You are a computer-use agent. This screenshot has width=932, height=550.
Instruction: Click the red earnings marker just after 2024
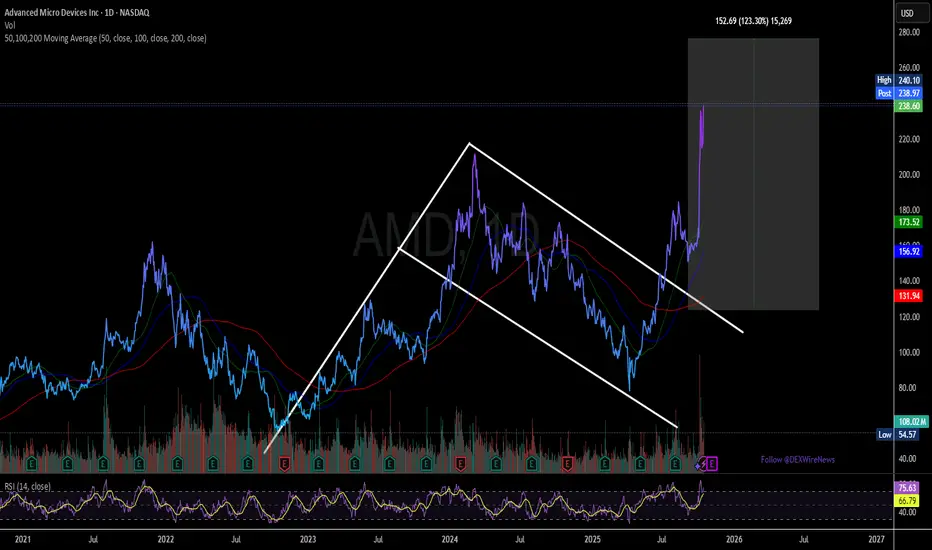point(460,464)
